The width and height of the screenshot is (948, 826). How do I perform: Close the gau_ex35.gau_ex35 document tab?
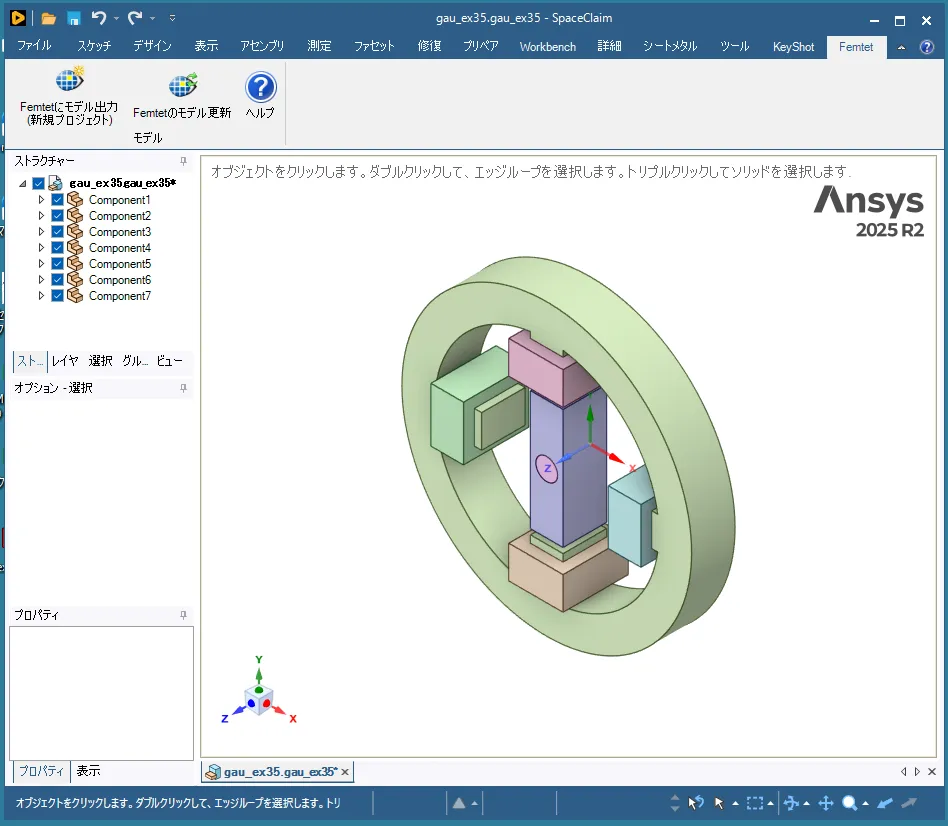345,772
